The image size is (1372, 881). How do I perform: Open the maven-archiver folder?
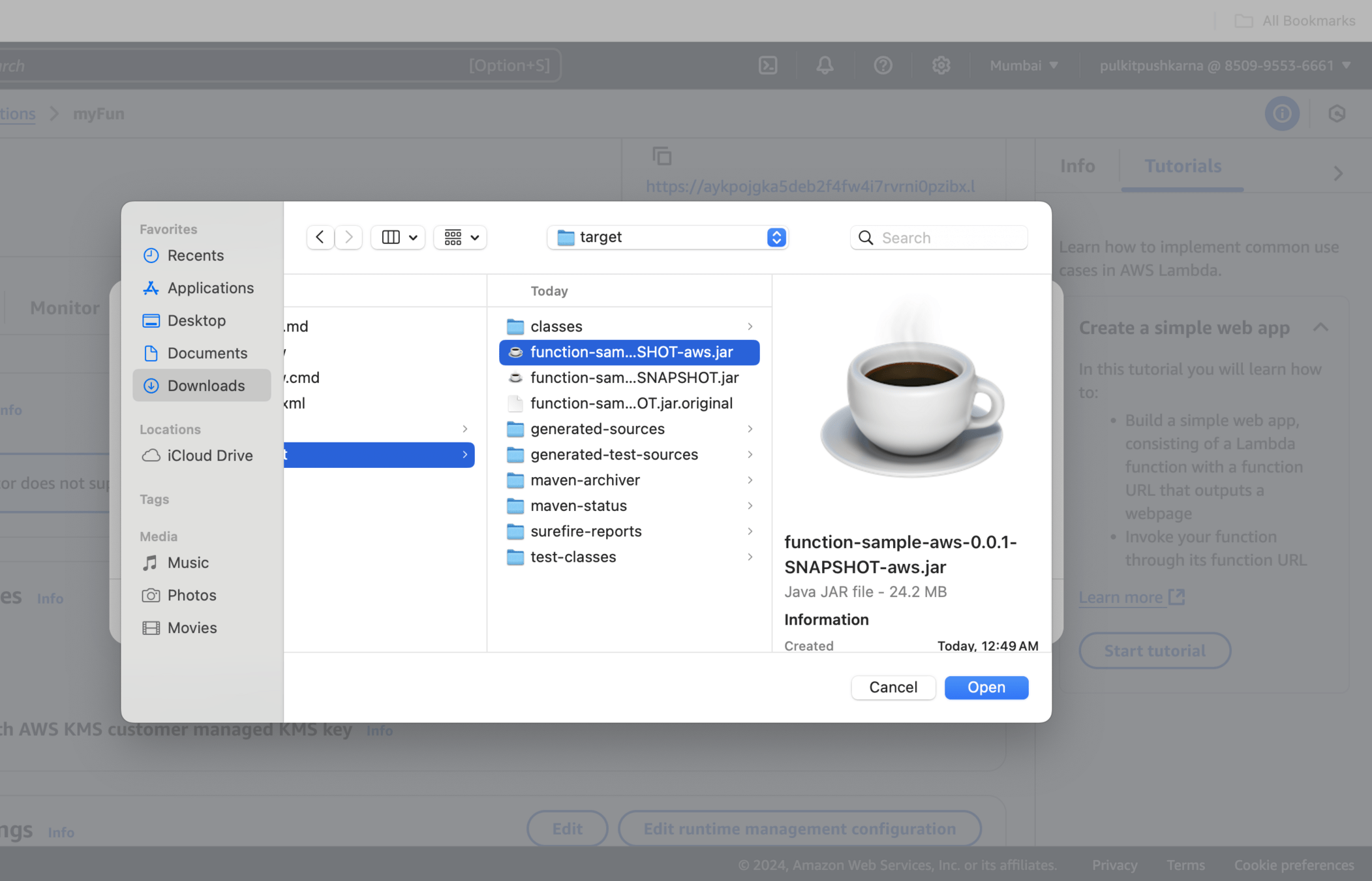point(585,480)
